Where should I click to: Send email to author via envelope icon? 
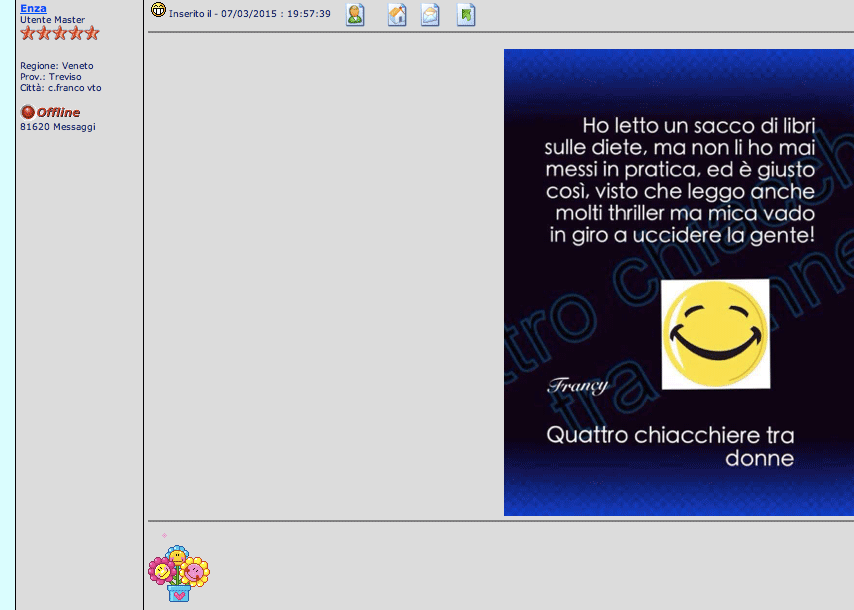coord(430,14)
